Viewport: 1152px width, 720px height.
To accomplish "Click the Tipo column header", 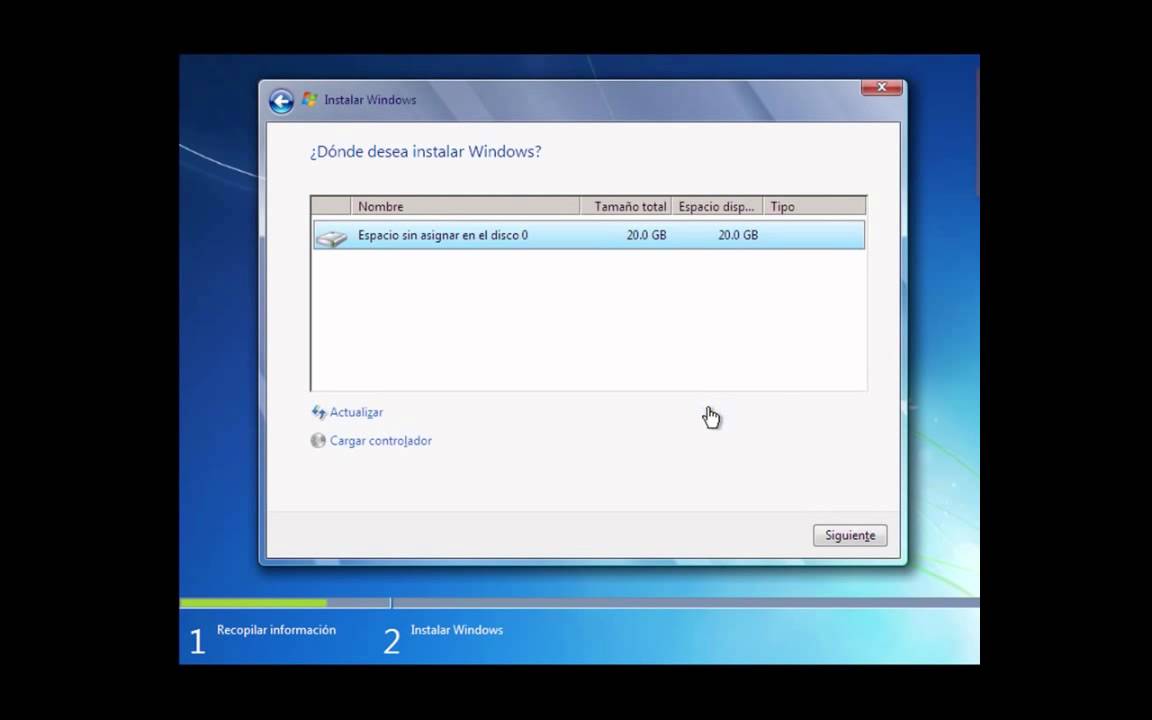I will click(815, 206).
